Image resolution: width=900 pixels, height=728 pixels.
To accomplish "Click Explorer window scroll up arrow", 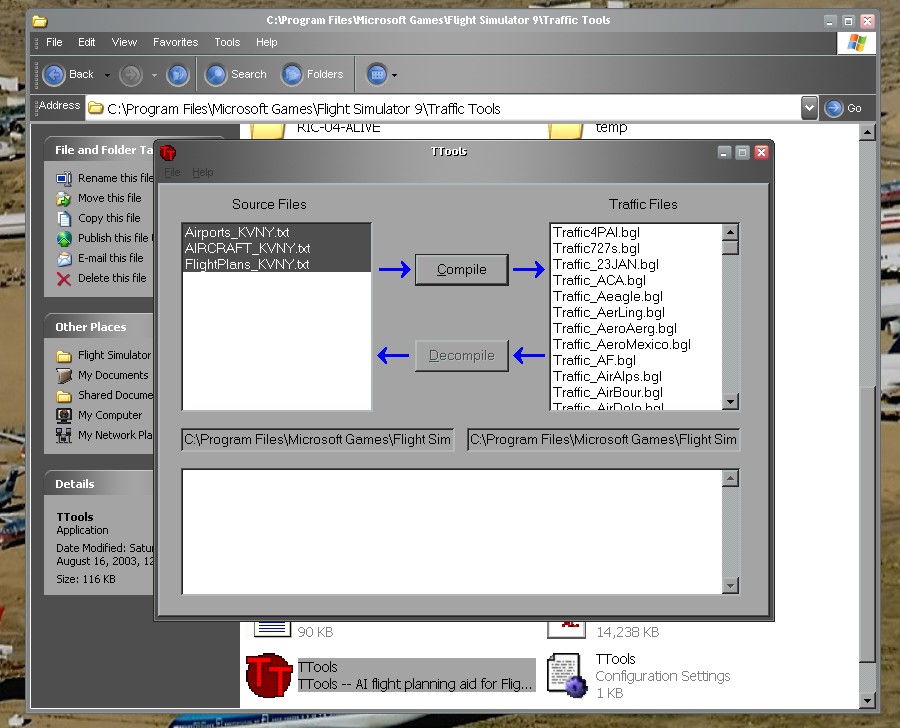I will point(867,133).
